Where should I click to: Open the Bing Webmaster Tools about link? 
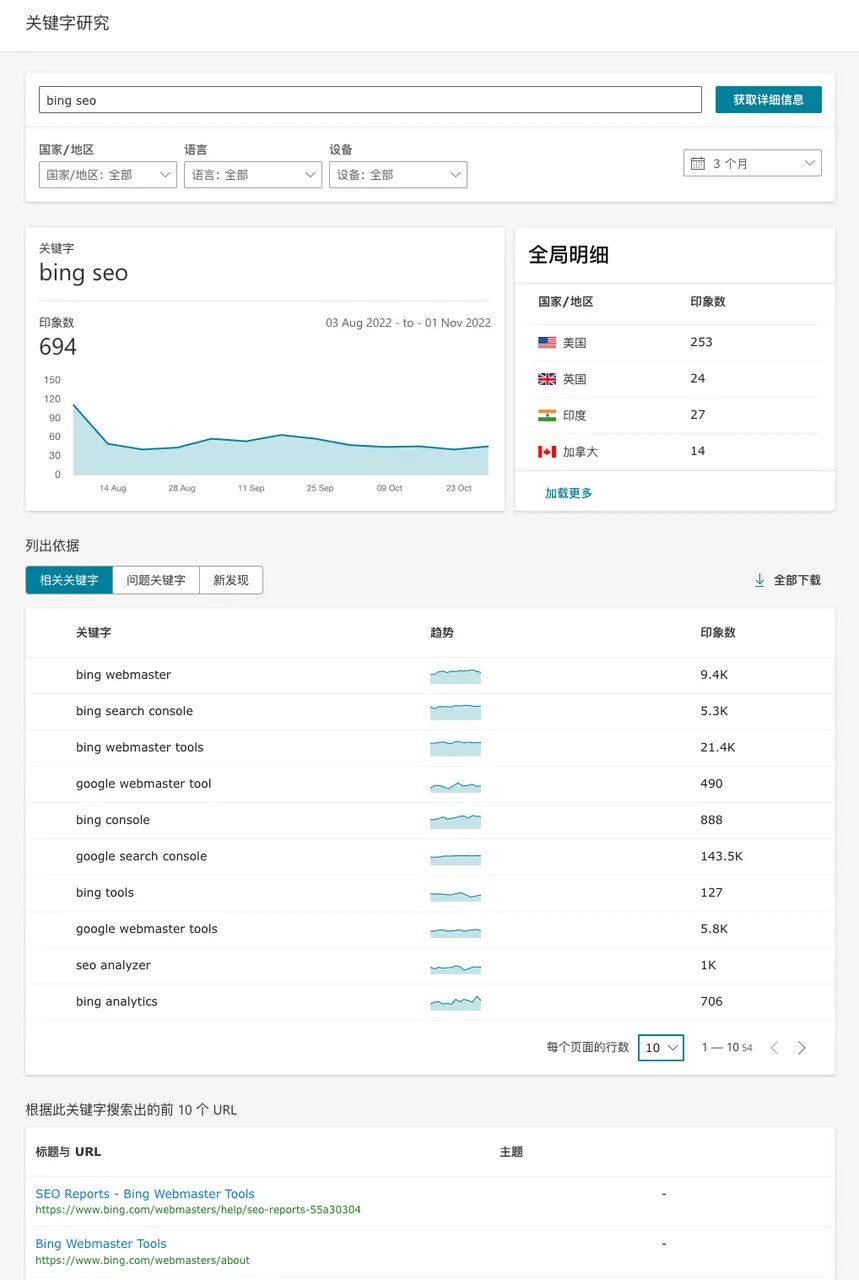tap(101, 1243)
